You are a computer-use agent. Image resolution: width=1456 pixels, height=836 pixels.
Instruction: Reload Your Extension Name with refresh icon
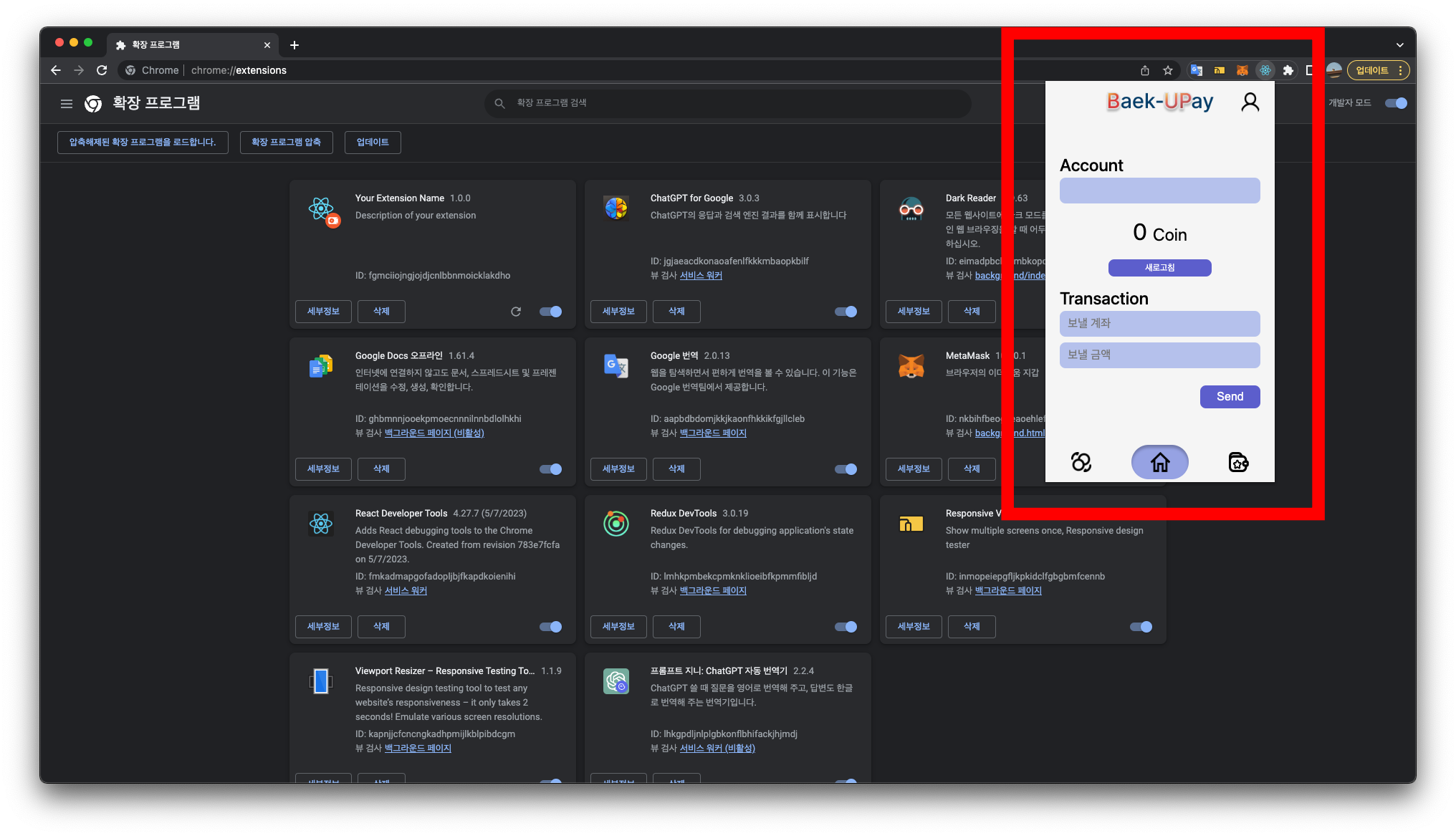point(516,312)
